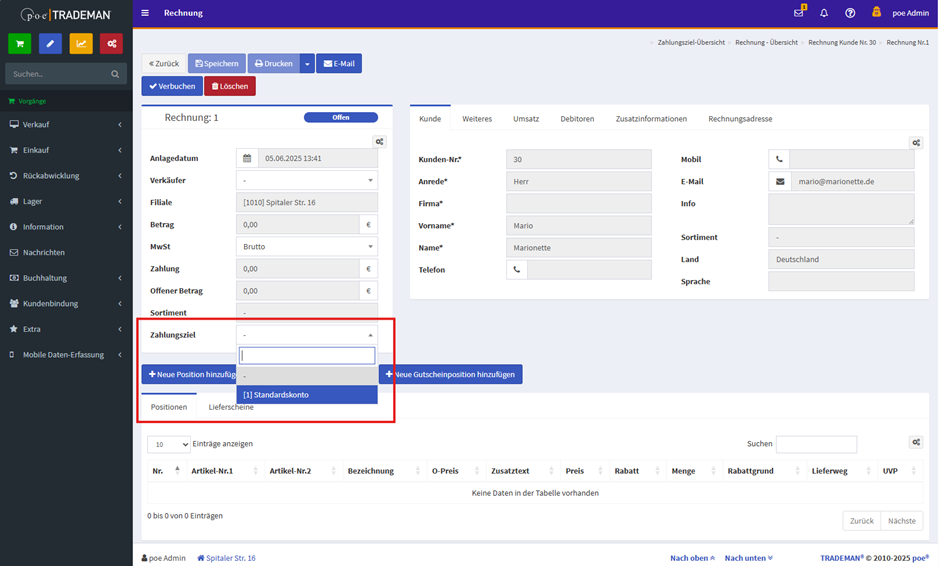This screenshot has width=939, height=566.
Task: Click the Info textarea field
Action: point(841,209)
